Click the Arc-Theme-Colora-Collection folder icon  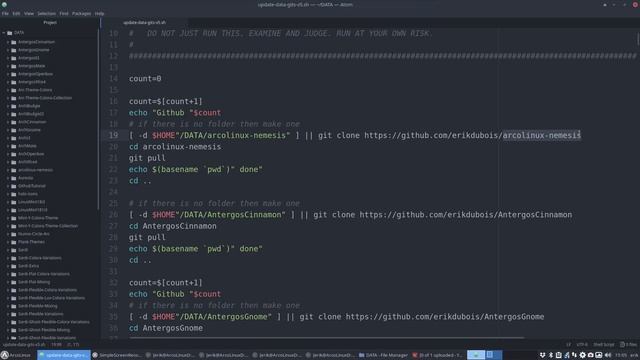tap(13, 98)
